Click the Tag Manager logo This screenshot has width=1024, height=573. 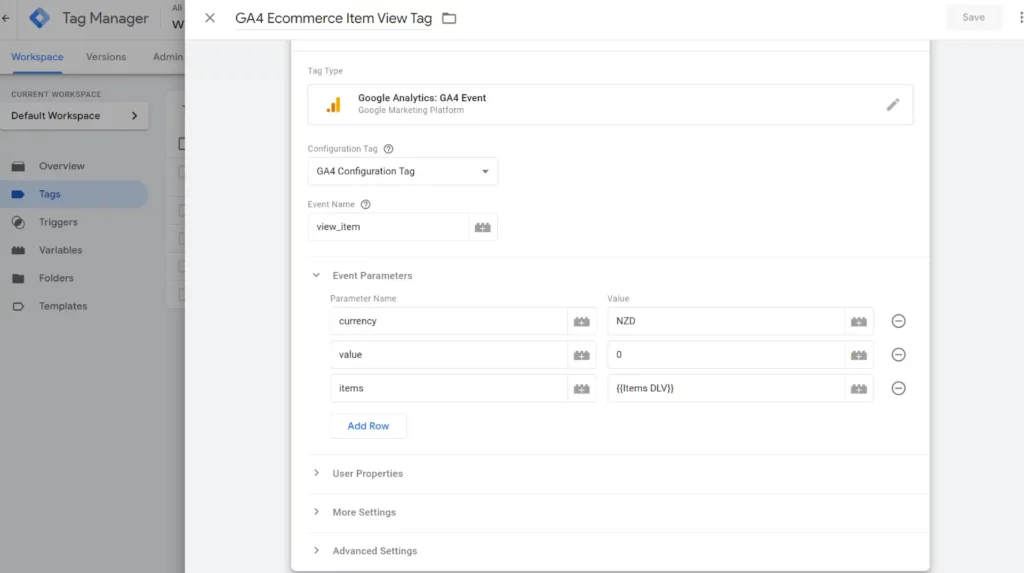(39, 18)
